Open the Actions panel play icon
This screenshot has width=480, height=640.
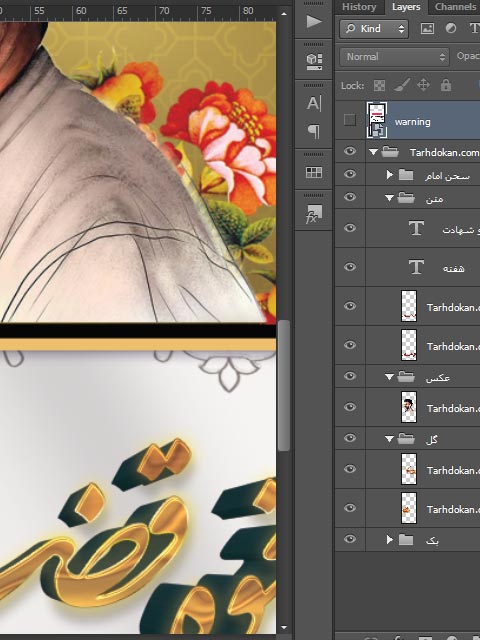314,21
